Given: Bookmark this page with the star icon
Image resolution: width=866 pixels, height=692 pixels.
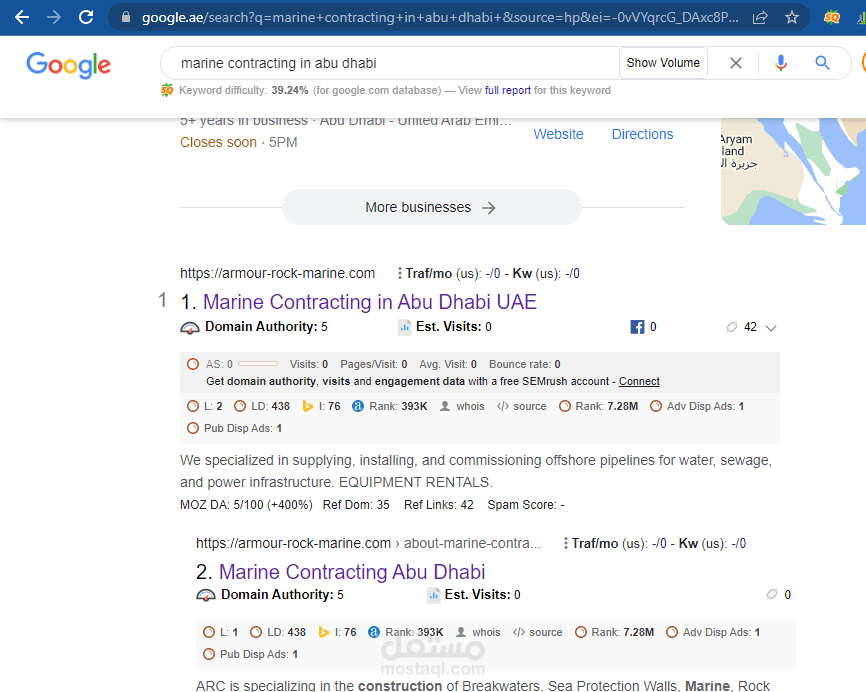Looking at the screenshot, I should coord(792,18).
